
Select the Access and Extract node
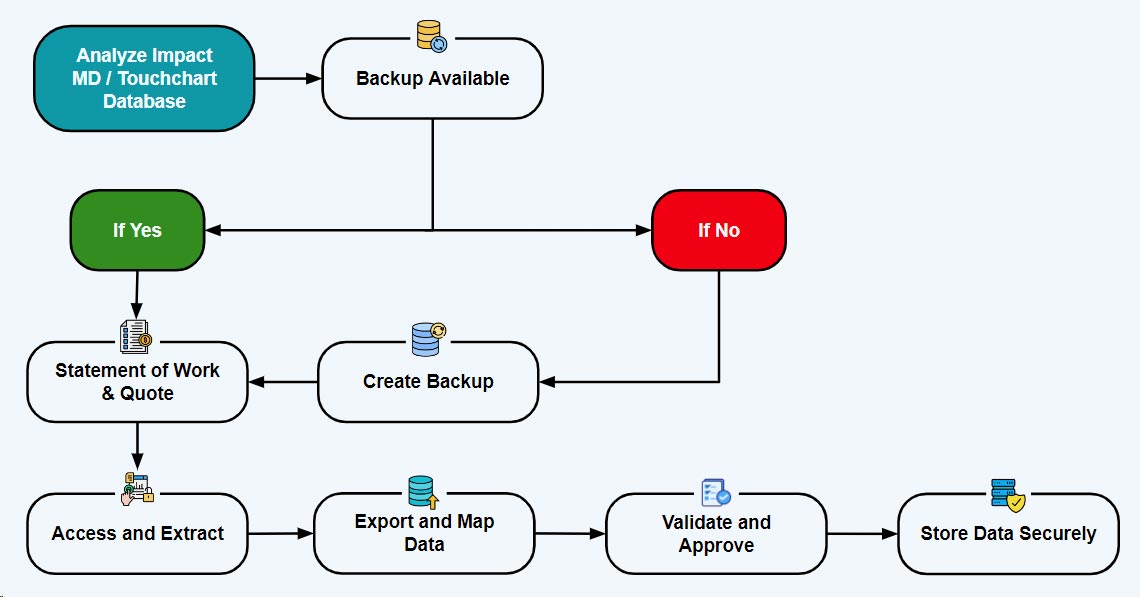coord(137,533)
